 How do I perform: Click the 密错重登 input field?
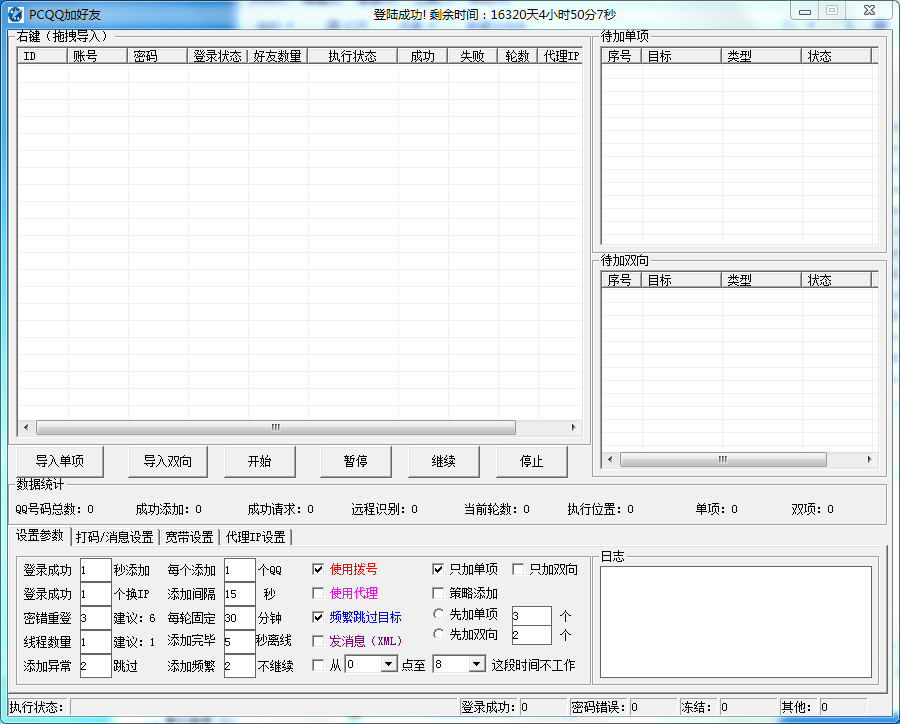(x=95, y=618)
